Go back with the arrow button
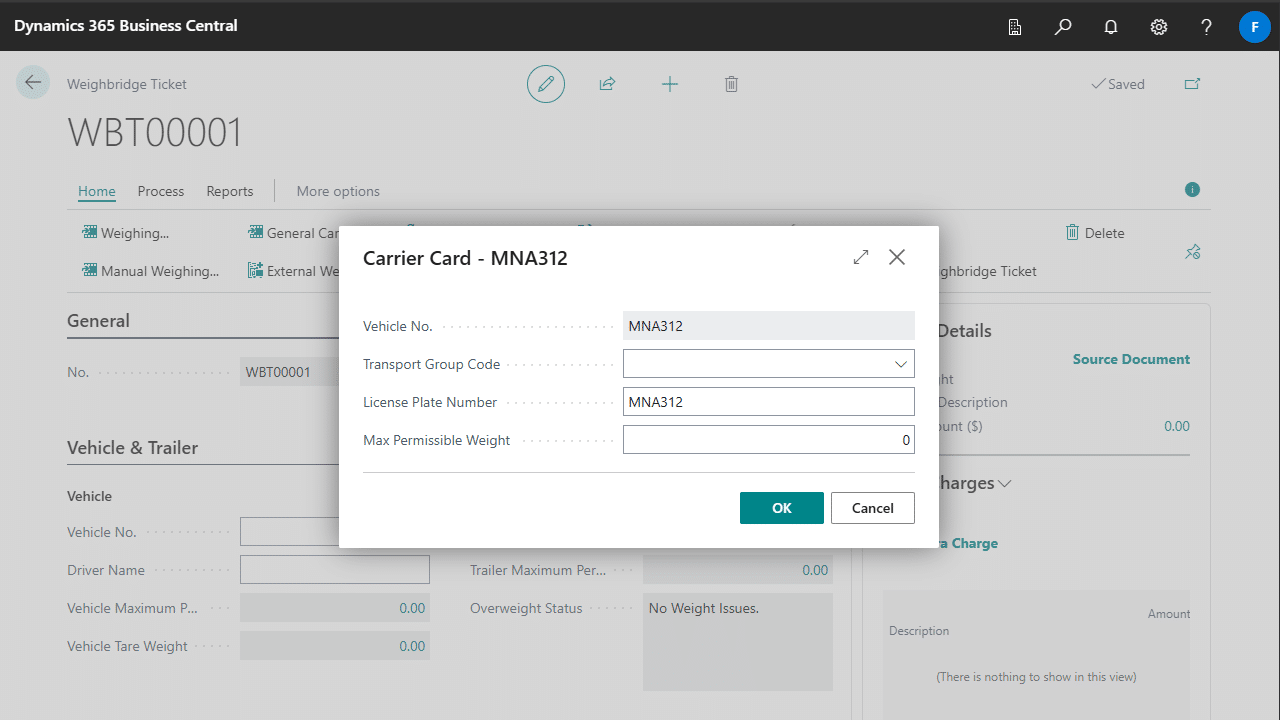This screenshot has width=1280, height=720. pyautogui.click(x=33, y=82)
